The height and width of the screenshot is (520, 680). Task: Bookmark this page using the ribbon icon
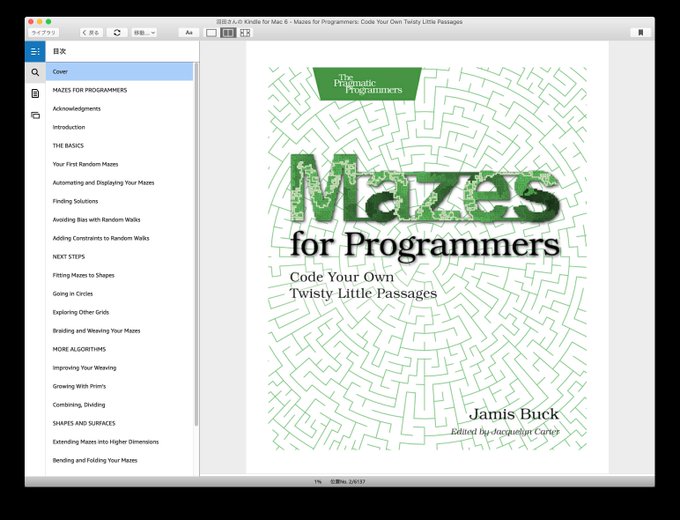[641, 33]
